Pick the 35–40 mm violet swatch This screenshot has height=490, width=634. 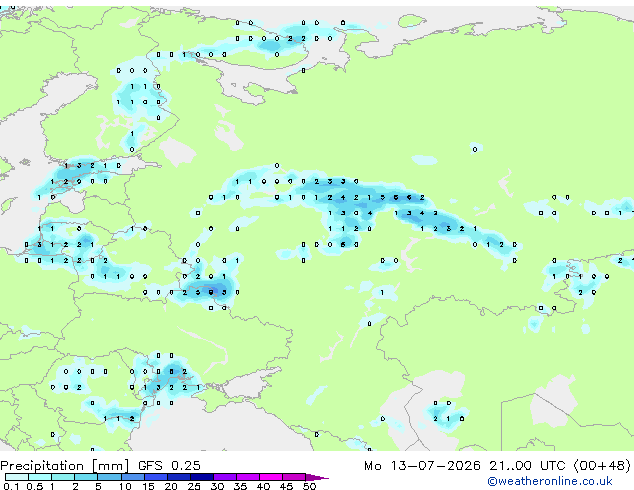point(247,477)
